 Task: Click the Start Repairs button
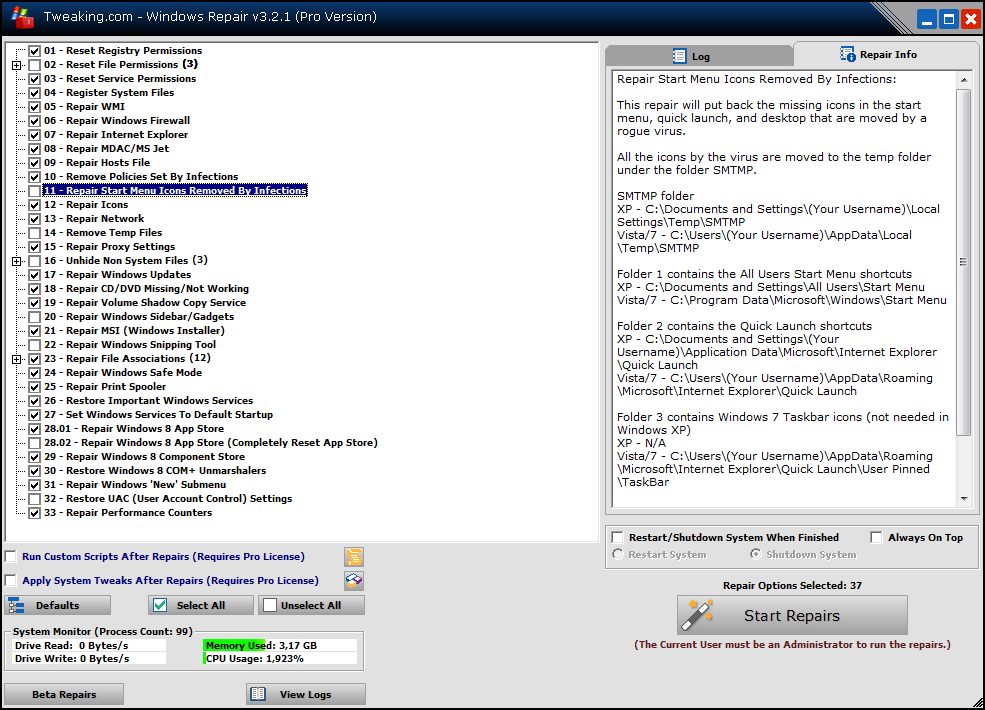click(792, 615)
